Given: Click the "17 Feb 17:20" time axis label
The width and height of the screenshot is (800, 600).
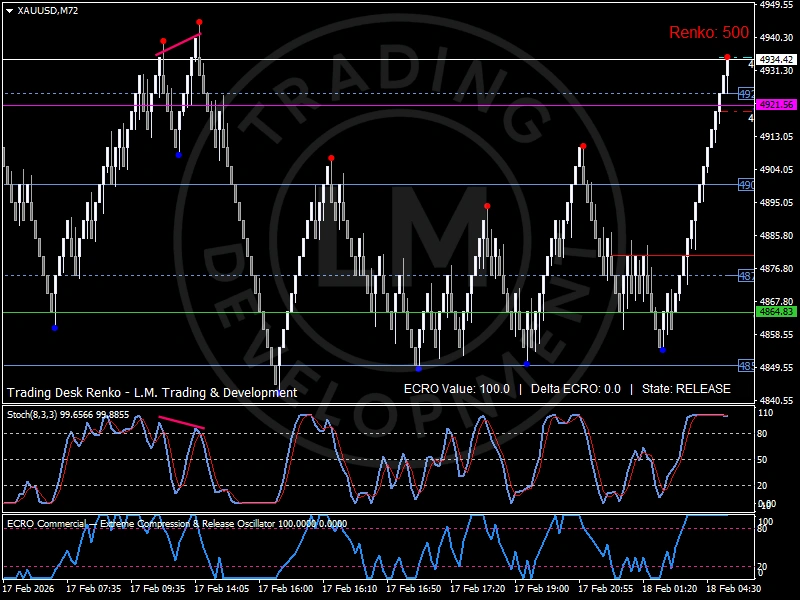Looking at the screenshot, I should pyautogui.click(x=478, y=588).
